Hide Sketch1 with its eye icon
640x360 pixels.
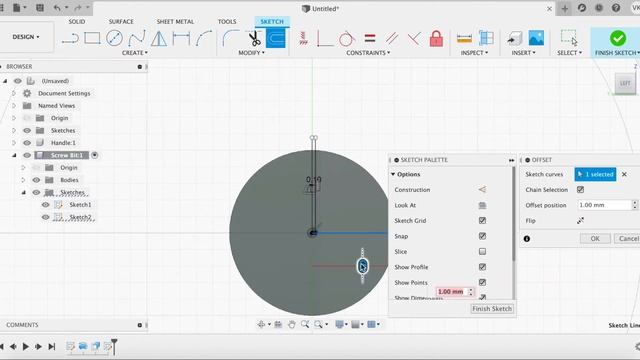point(45,205)
